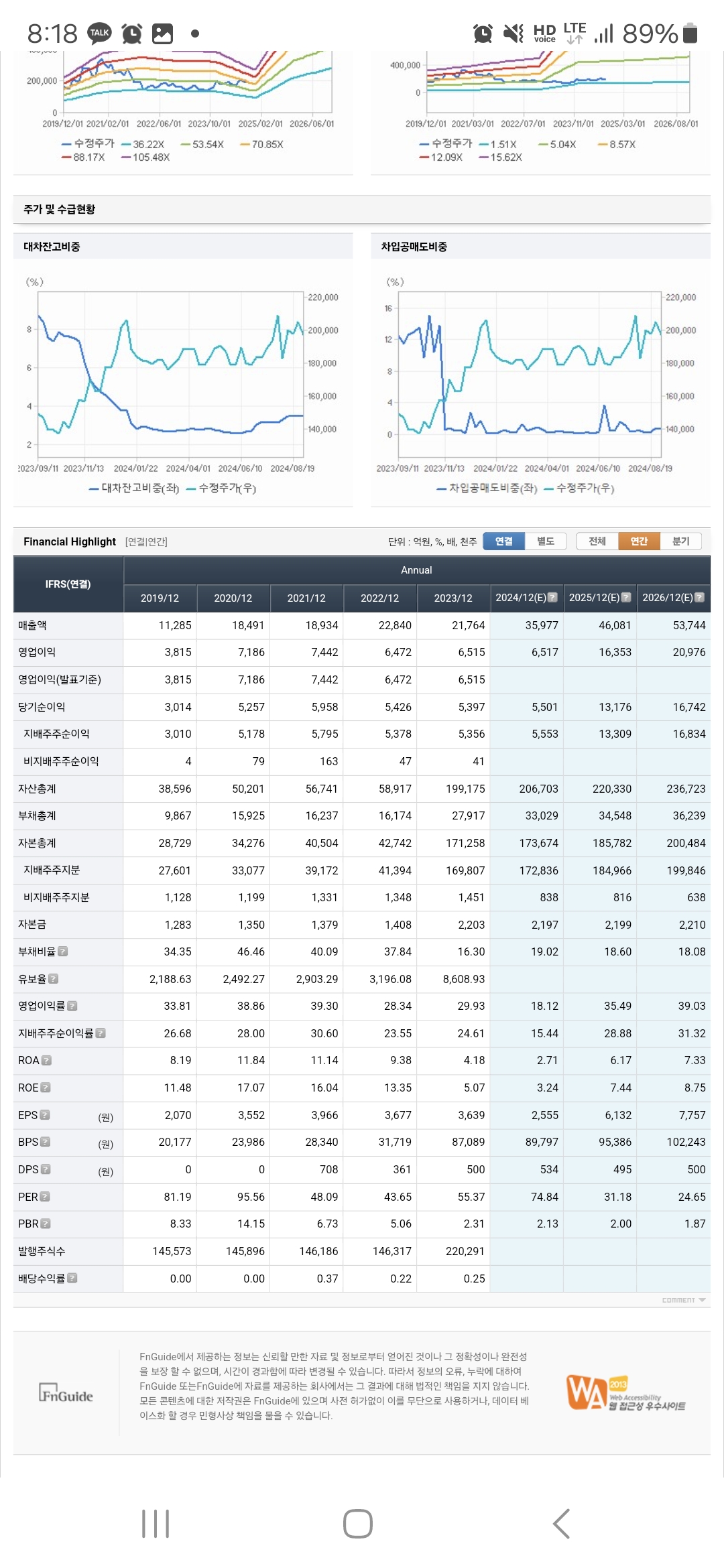Screen dimensions: 724x1568
Task: Open the WA web accessibility badge
Action: 625,1393
